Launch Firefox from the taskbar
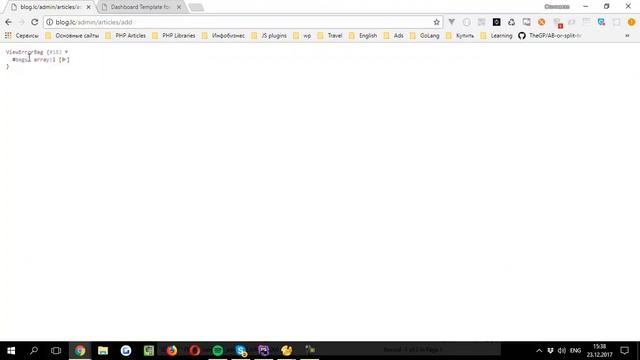The image size is (640, 360). tap(172, 350)
